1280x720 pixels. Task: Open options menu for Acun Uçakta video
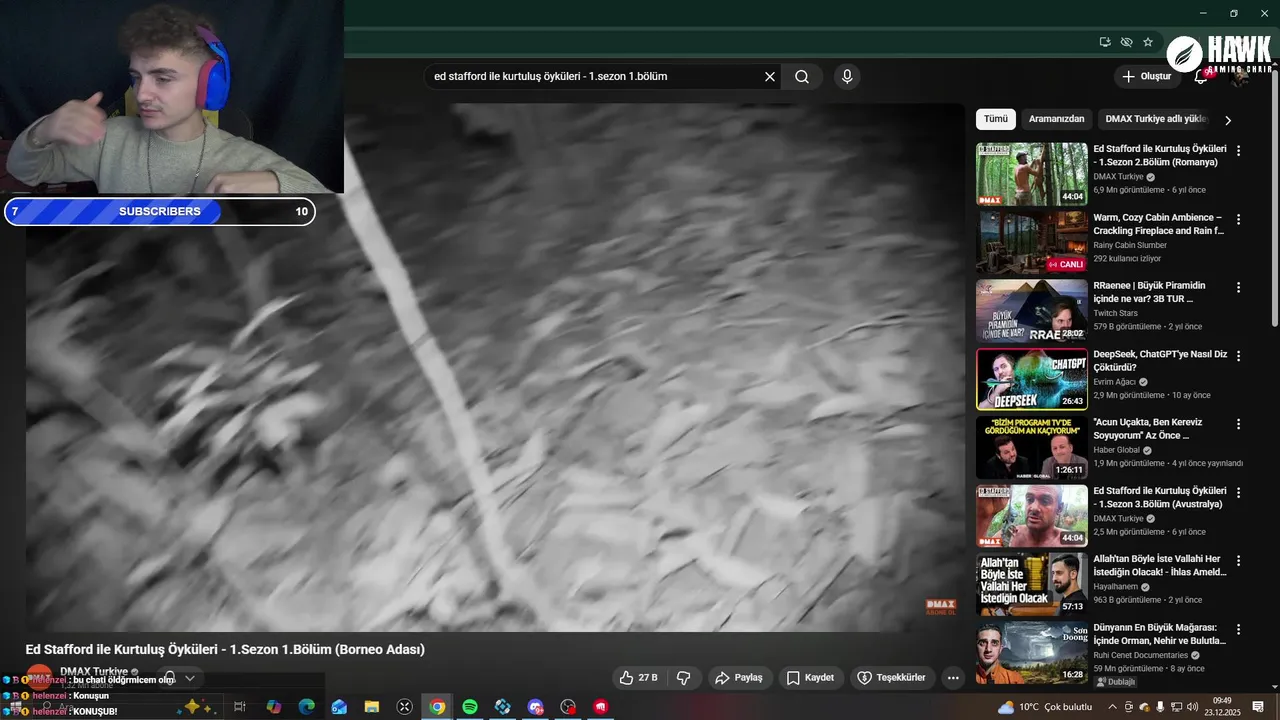pos(1239,424)
